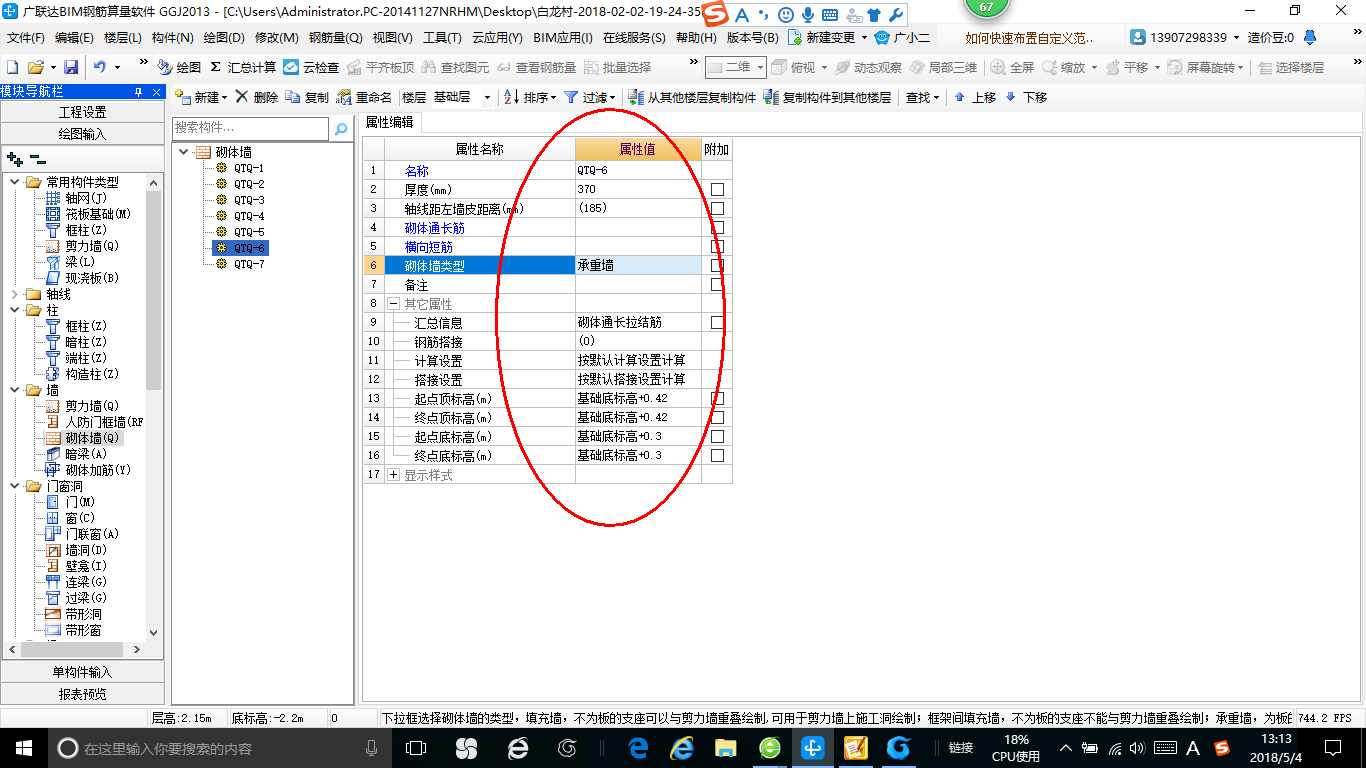Save the project with the floppy icon
The image size is (1366, 768).
[71, 67]
